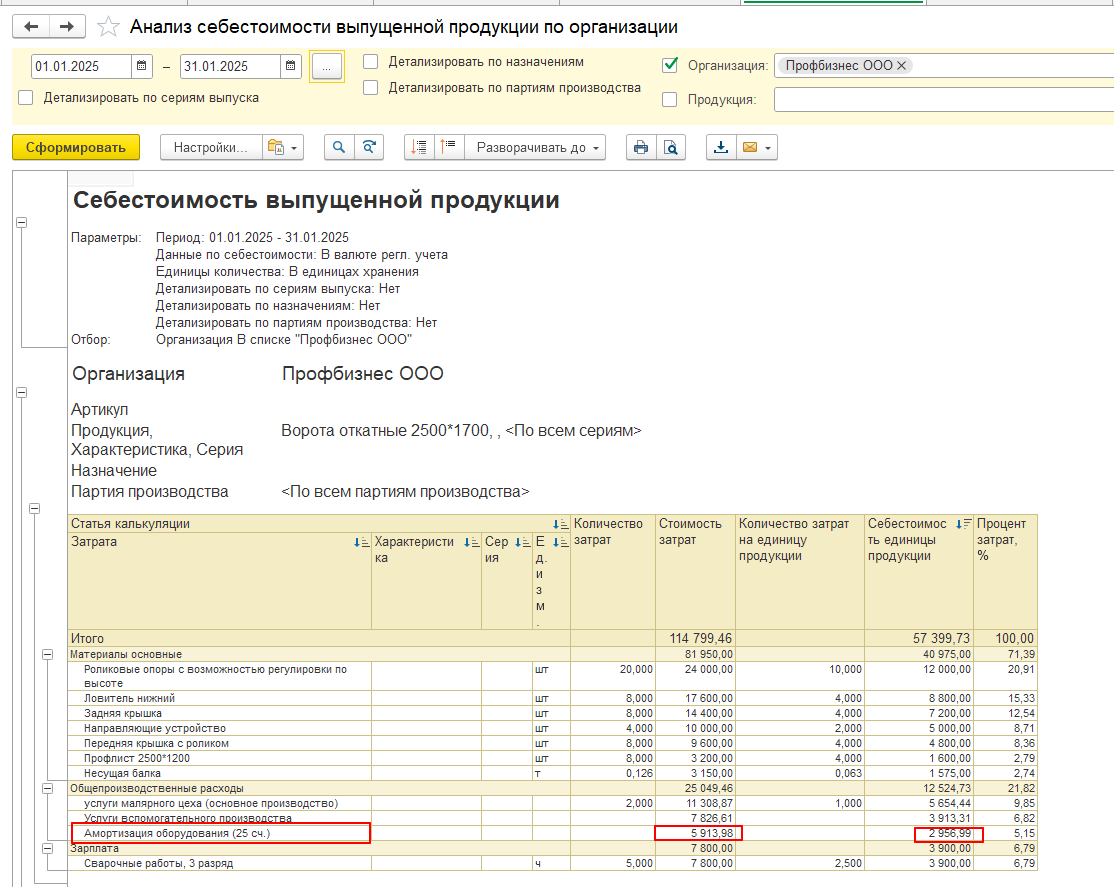Image resolution: width=1114 pixels, height=887 pixels.
Task: Sort by Статья калькуляции column icon
Action: click(x=561, y=525)
